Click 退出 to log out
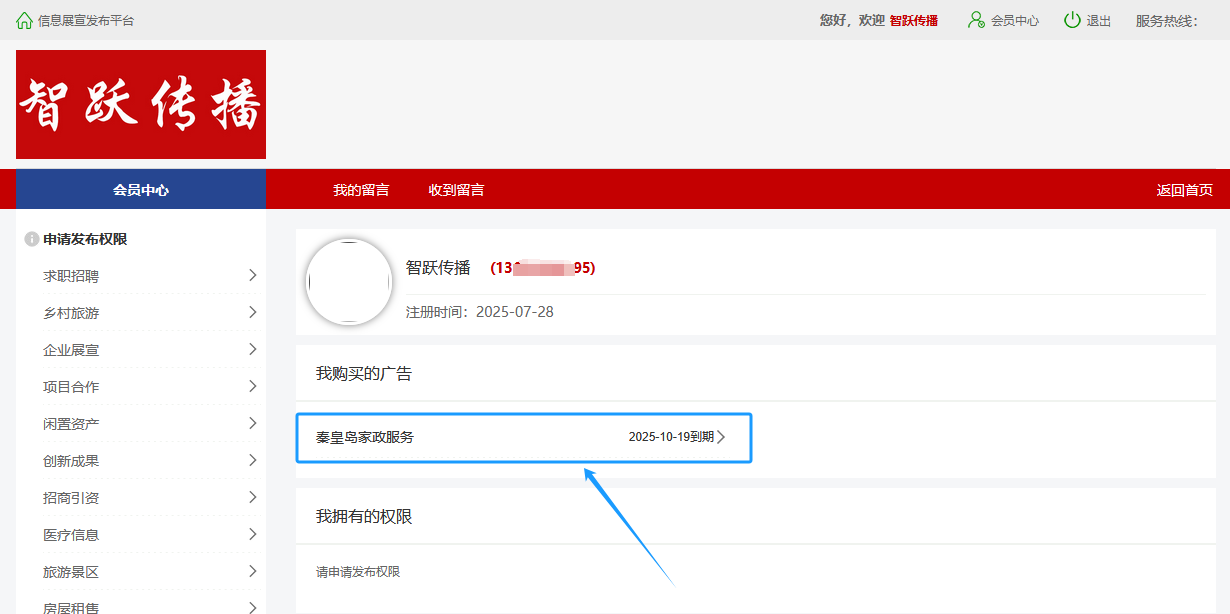The width and height of the screenshot is (1230, 614). point(1098,21)
